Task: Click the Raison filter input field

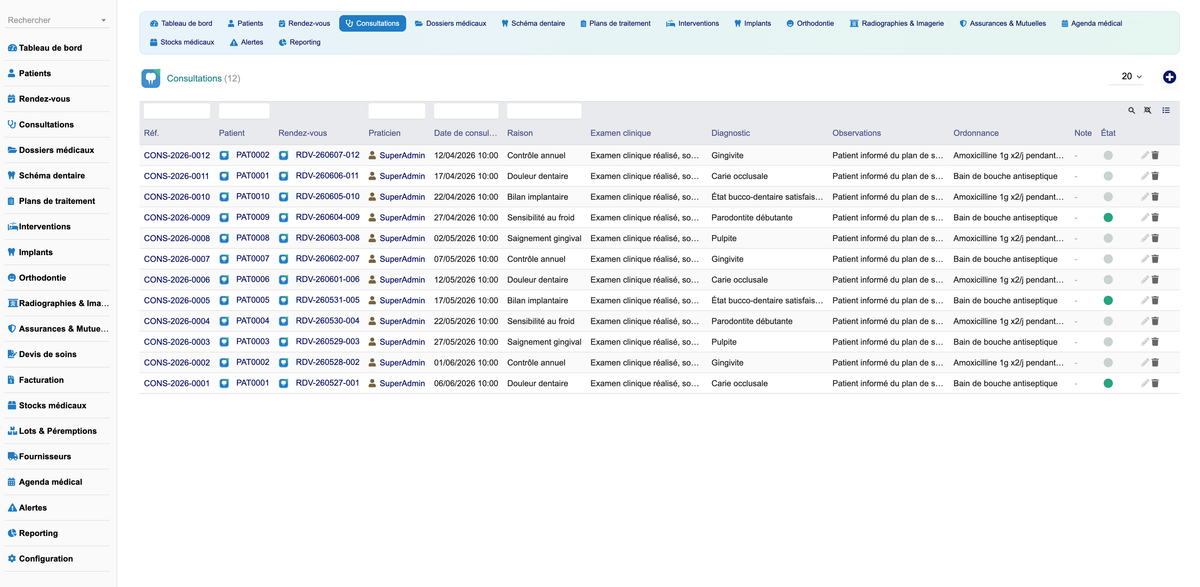Action: [x=544, y=111]
